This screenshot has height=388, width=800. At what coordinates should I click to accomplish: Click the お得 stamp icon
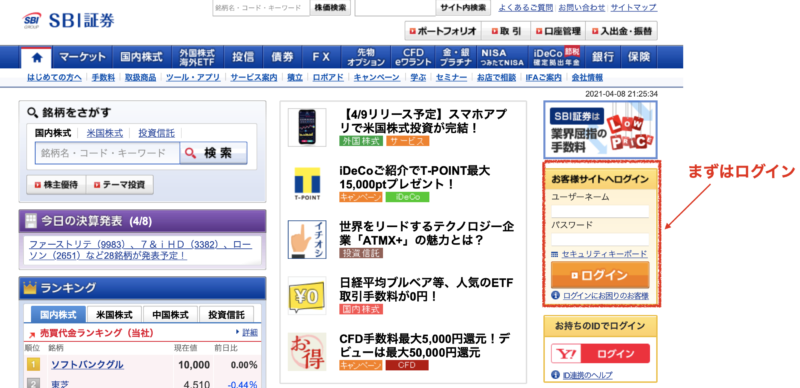(307, 351)
